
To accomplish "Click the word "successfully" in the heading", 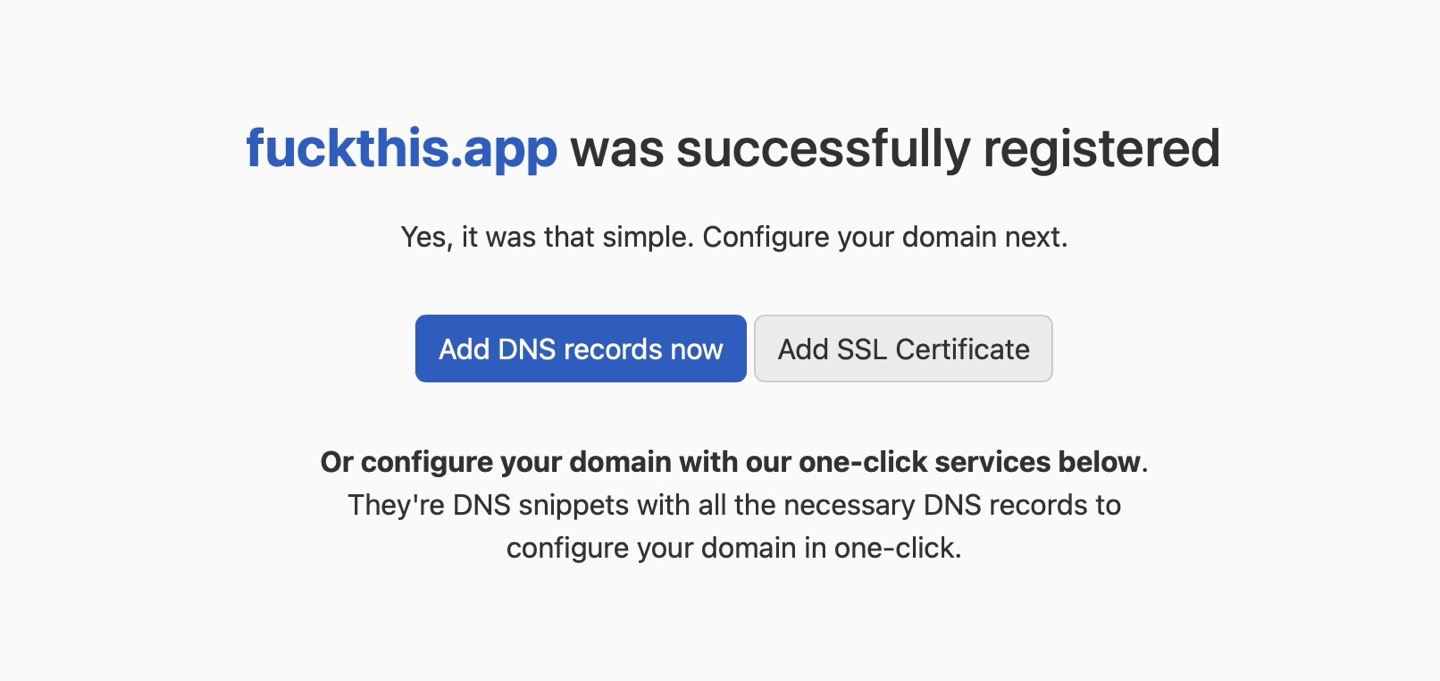I will click(823, 148).
